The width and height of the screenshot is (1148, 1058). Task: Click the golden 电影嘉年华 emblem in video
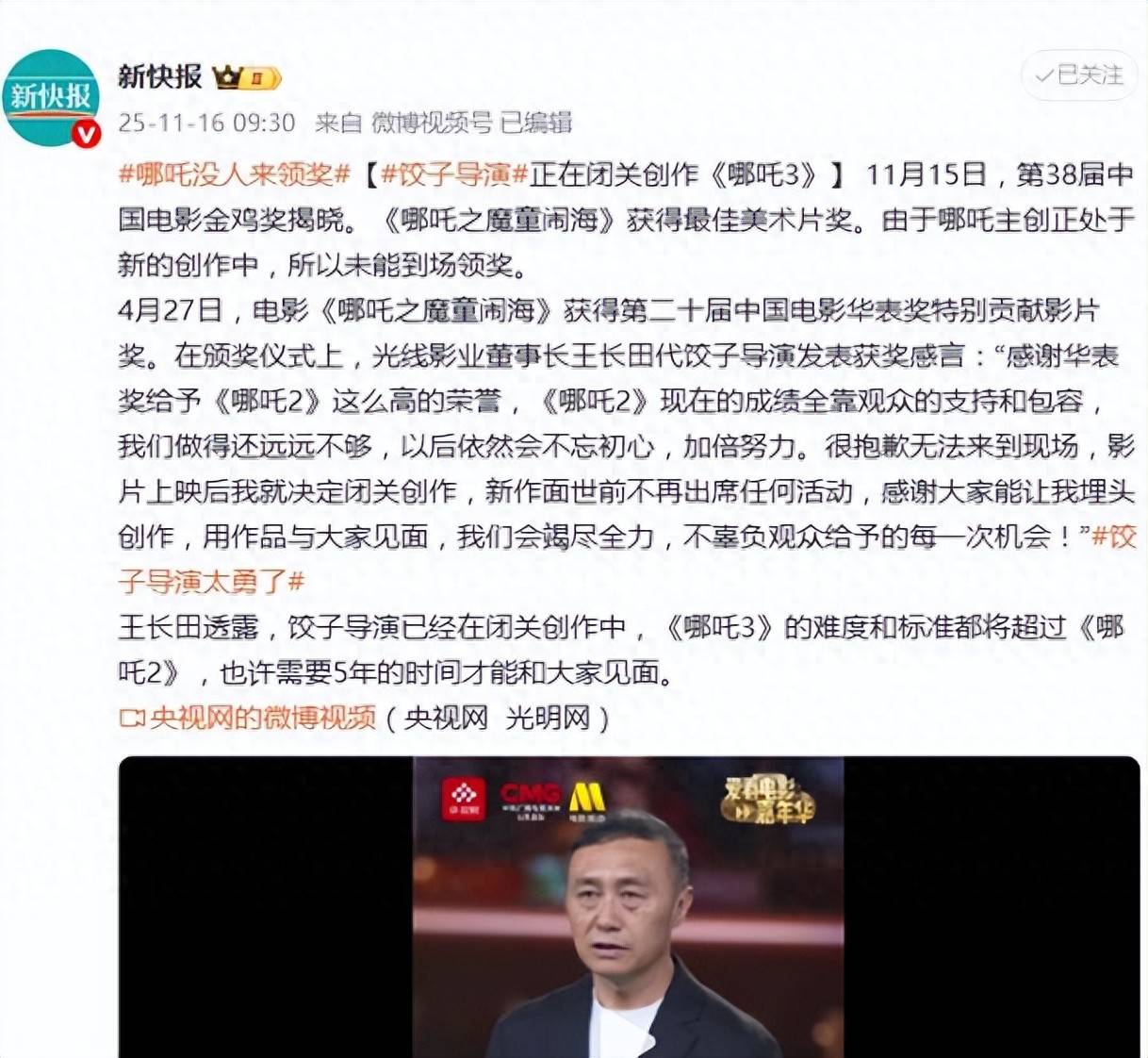point(767,800)
